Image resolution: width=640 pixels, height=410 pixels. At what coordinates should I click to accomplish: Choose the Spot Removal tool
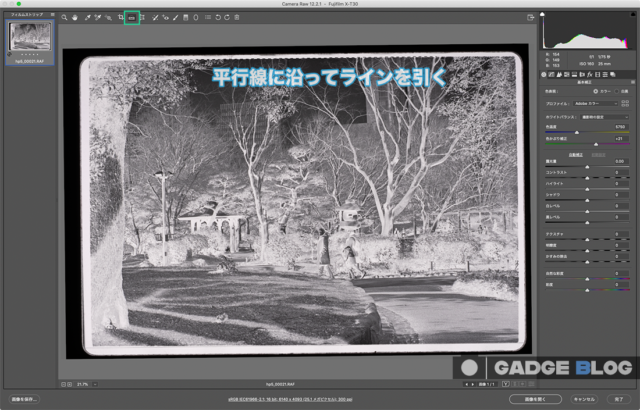pos(155,18)
